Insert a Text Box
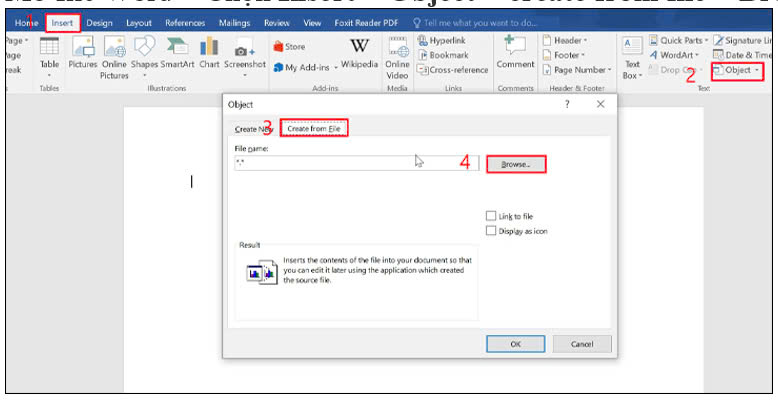The height and width of the screenshot is (400, 778). 632,58
